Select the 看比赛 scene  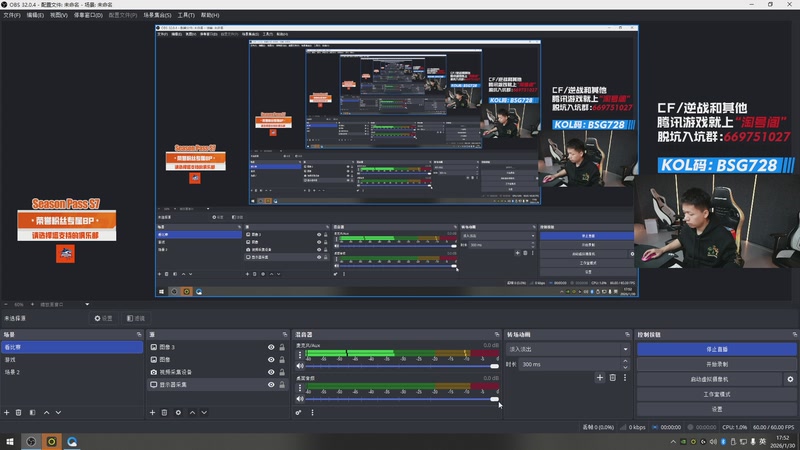[72, 347]
